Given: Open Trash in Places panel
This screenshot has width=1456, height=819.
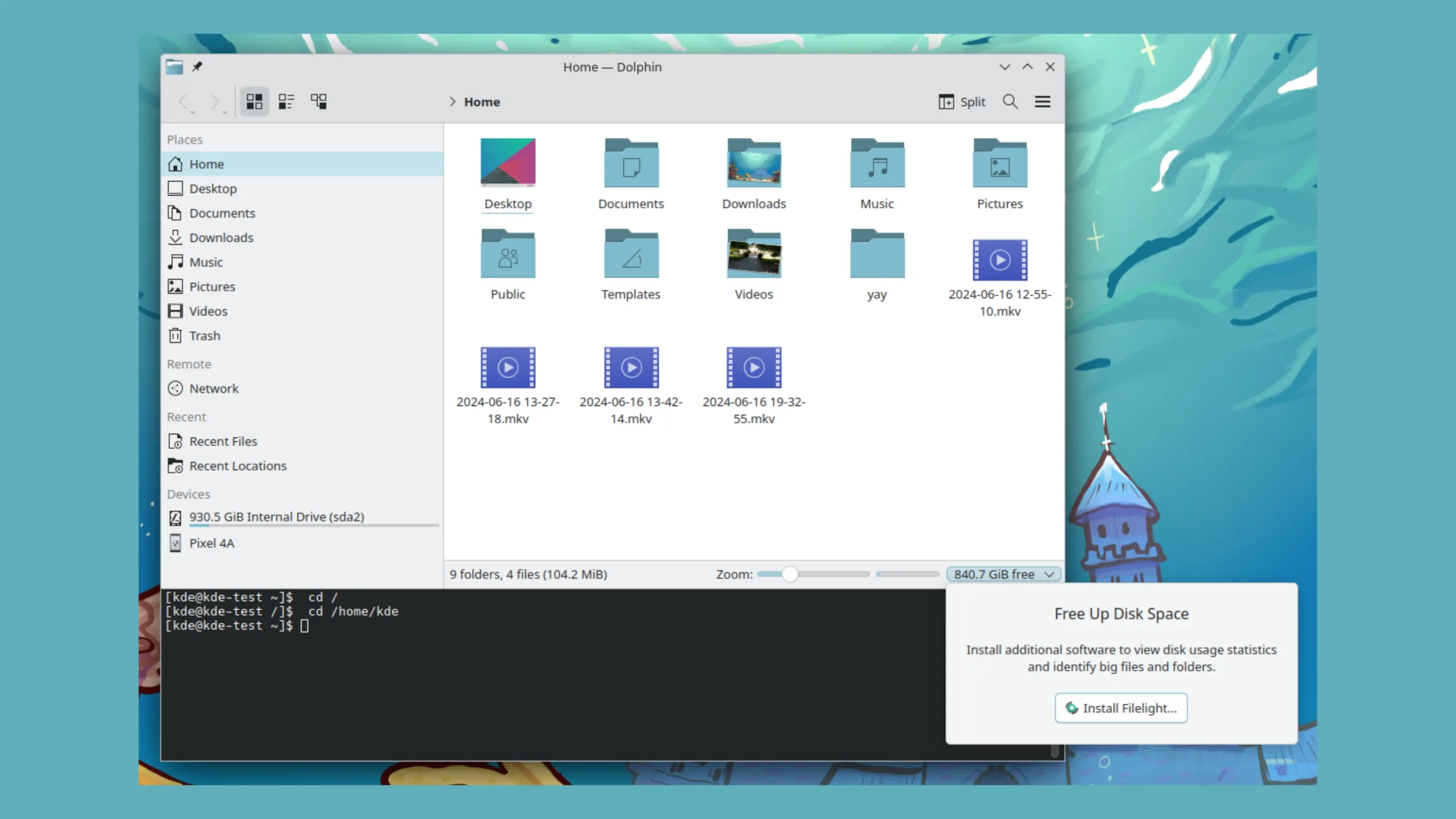Looking at the screenshot, I should click(x=302, y=335).
